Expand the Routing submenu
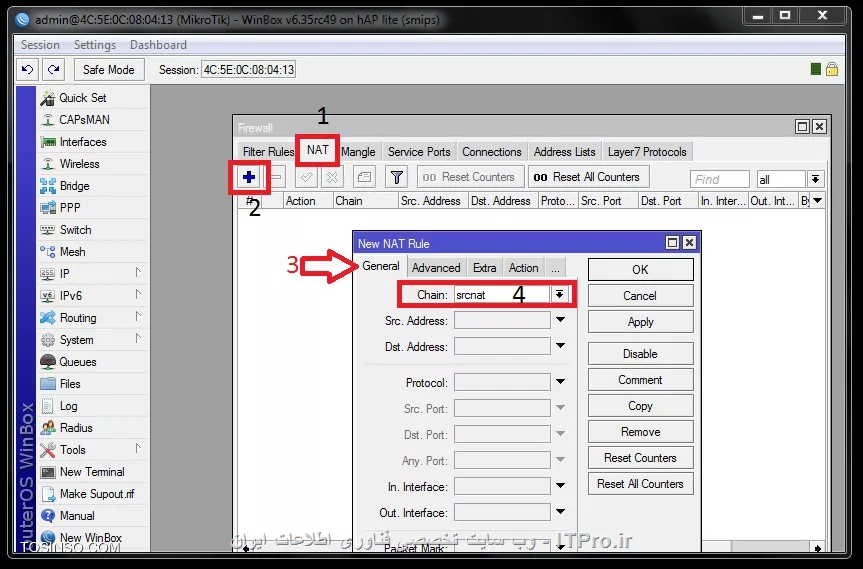The width and height of the screenshot is (863, 569). click(x=138, y=316)
